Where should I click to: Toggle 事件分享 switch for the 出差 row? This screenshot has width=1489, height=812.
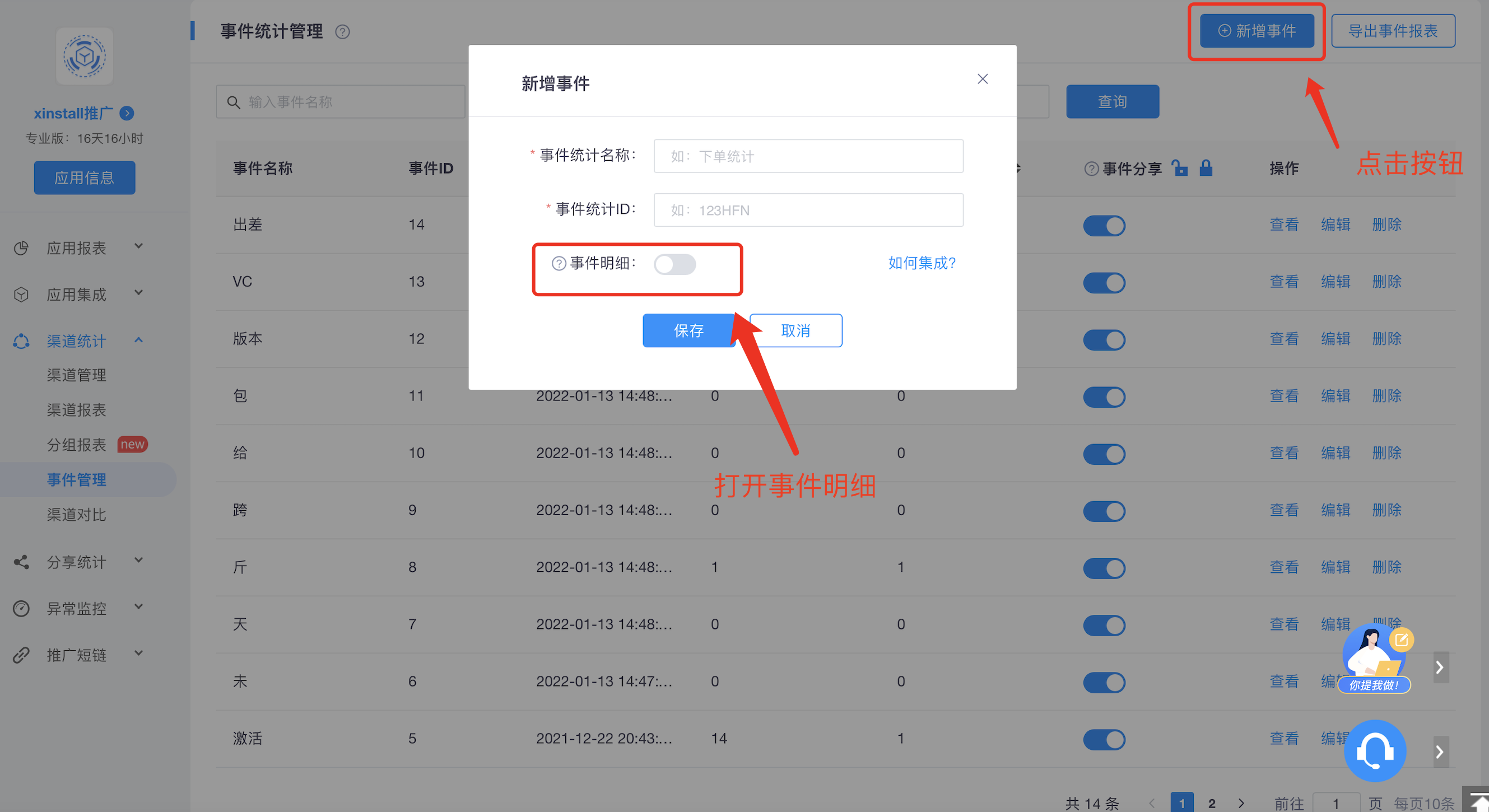(1104, 225)
